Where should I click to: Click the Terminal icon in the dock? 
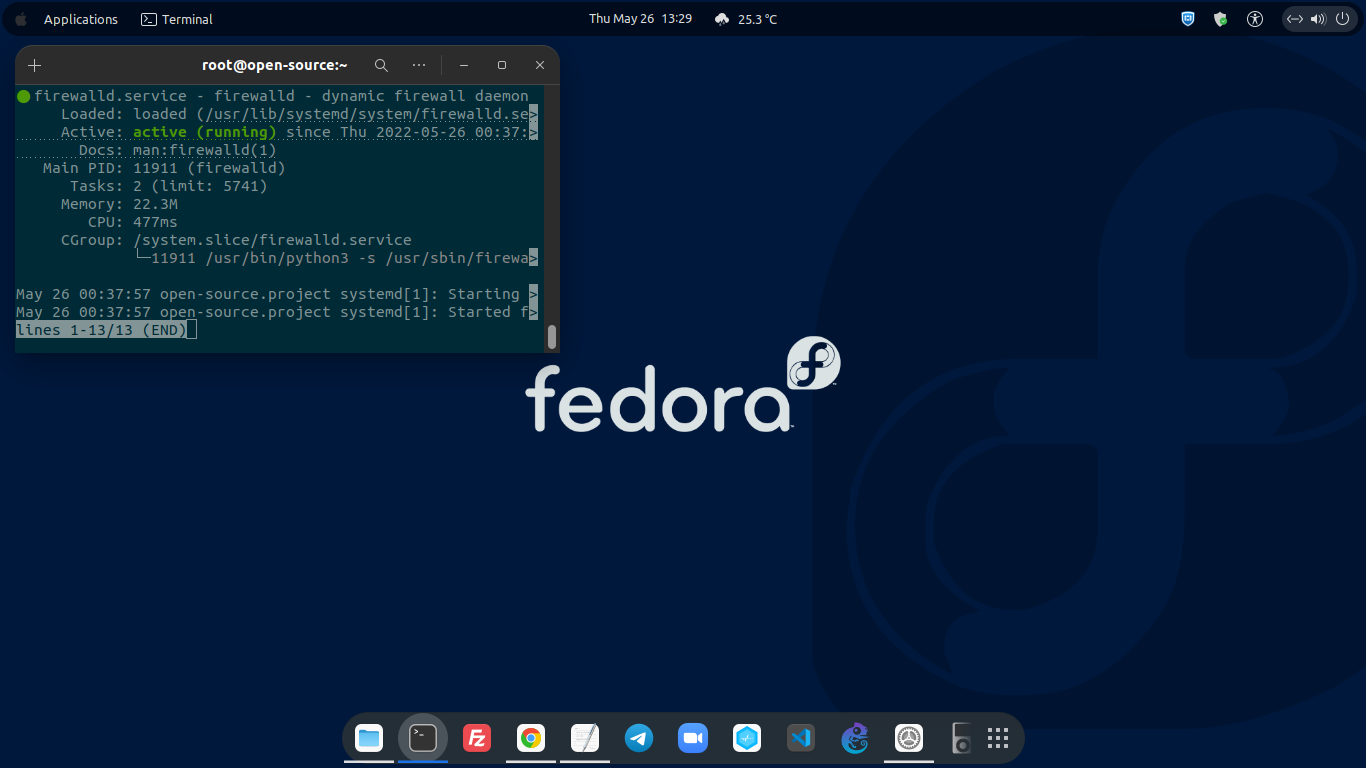click(x=423, y=739)
